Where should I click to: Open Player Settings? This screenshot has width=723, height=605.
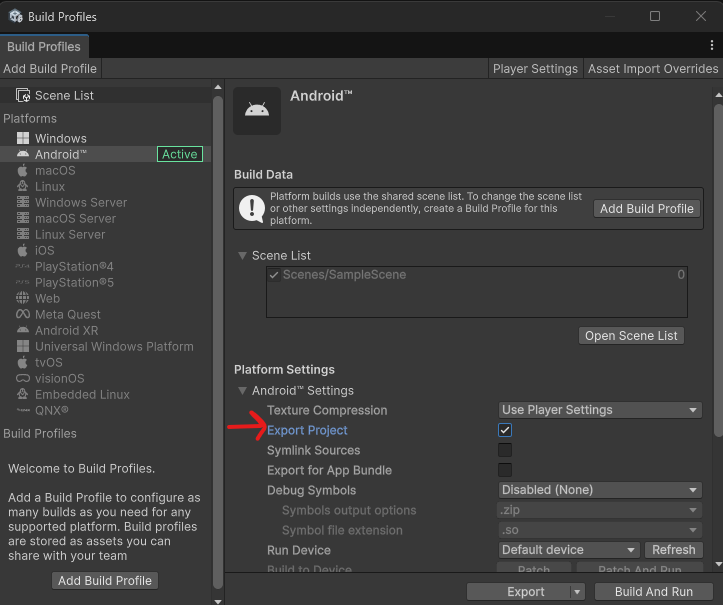pyautogui.click(x=535, y=69)
